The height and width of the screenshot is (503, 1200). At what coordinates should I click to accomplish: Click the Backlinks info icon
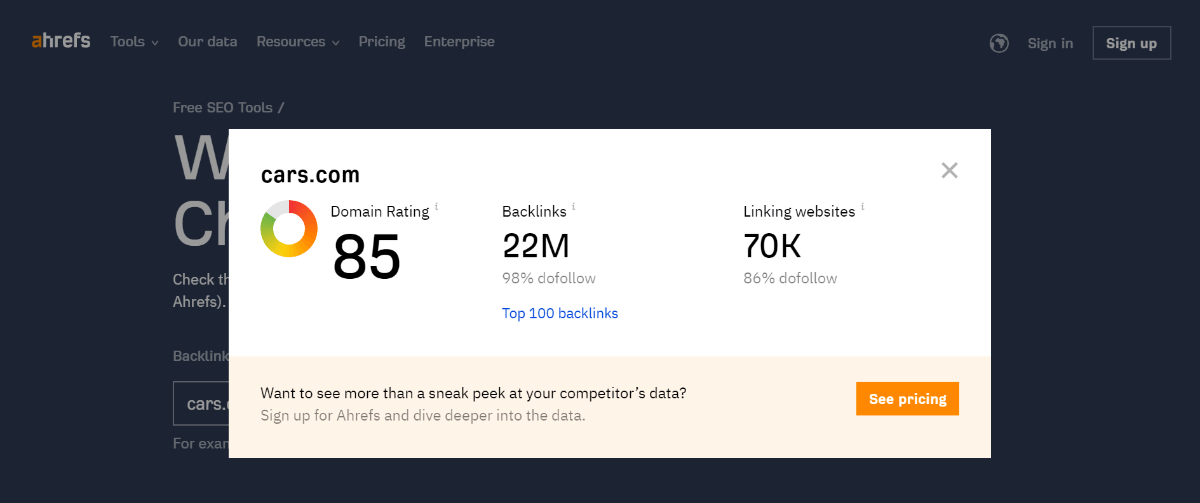(574, 207)
